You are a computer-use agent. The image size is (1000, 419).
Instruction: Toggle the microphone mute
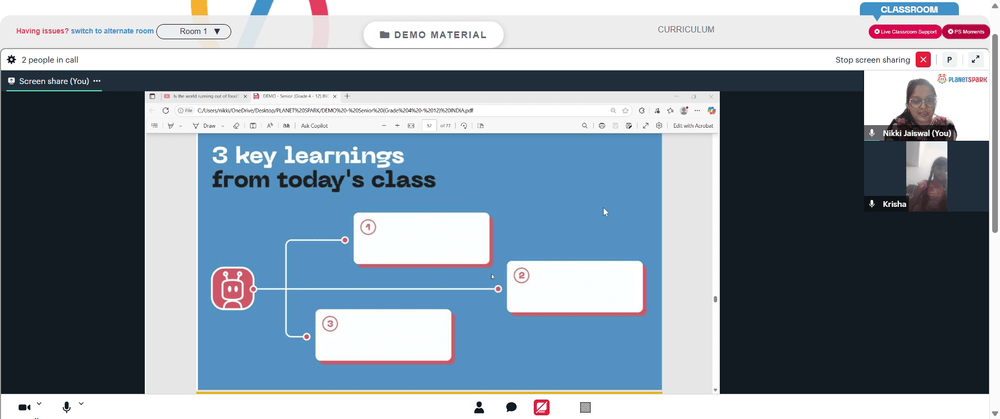click(x=66, y=407)
